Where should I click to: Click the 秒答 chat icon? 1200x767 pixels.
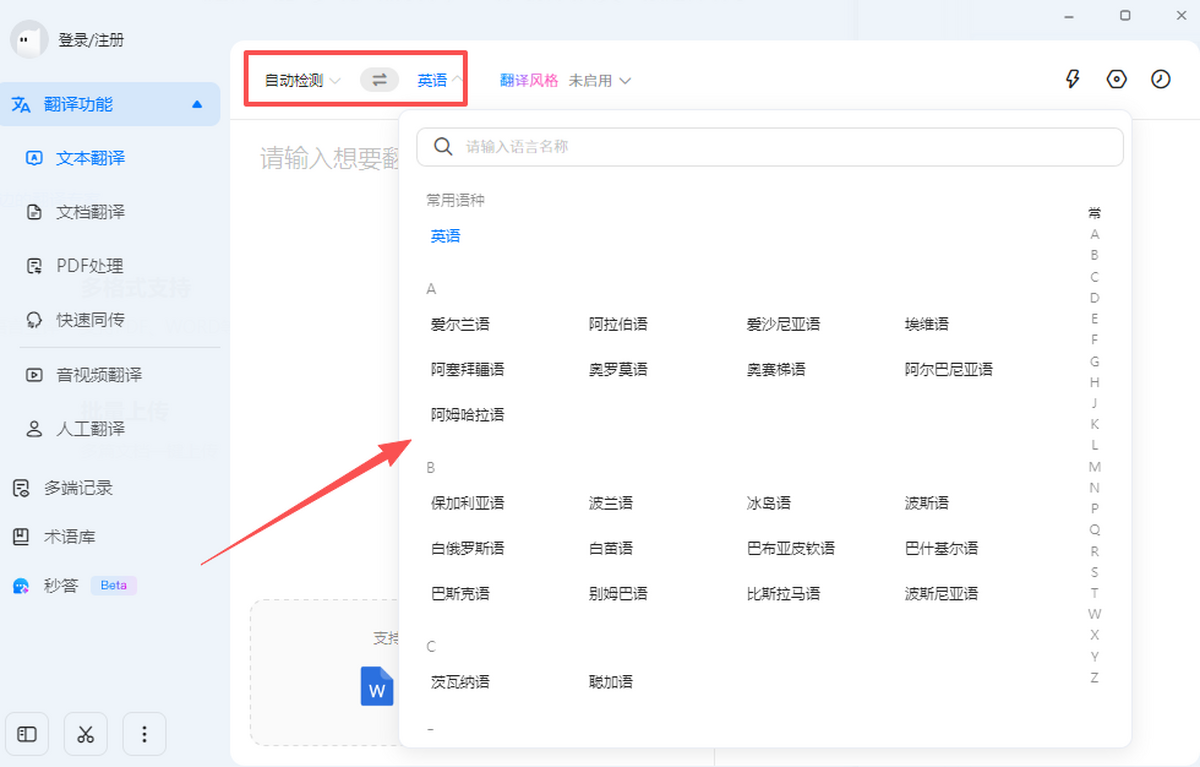coord(21,586)
